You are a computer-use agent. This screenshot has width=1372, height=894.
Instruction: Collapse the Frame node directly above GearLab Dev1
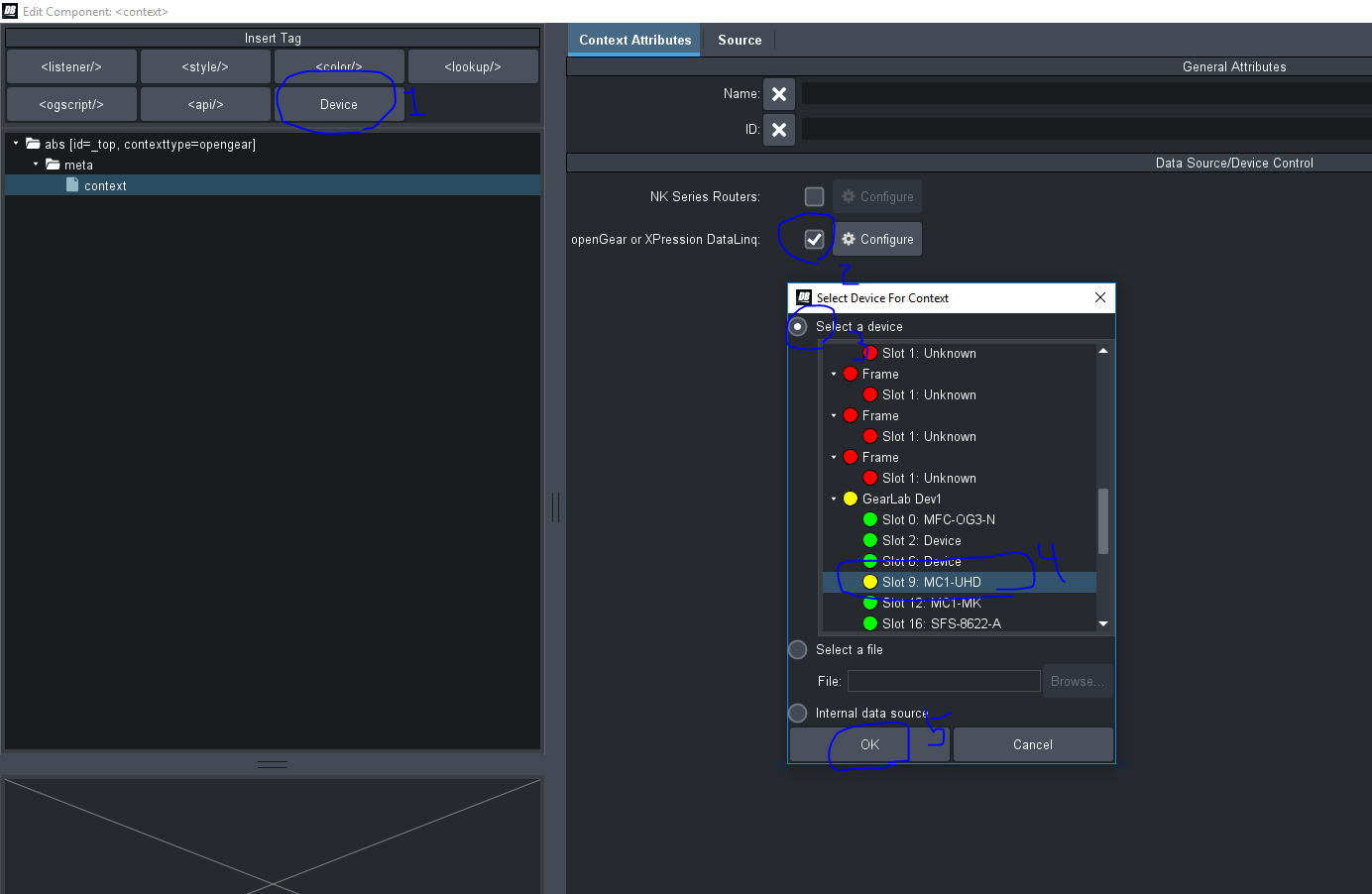[834, 457]
